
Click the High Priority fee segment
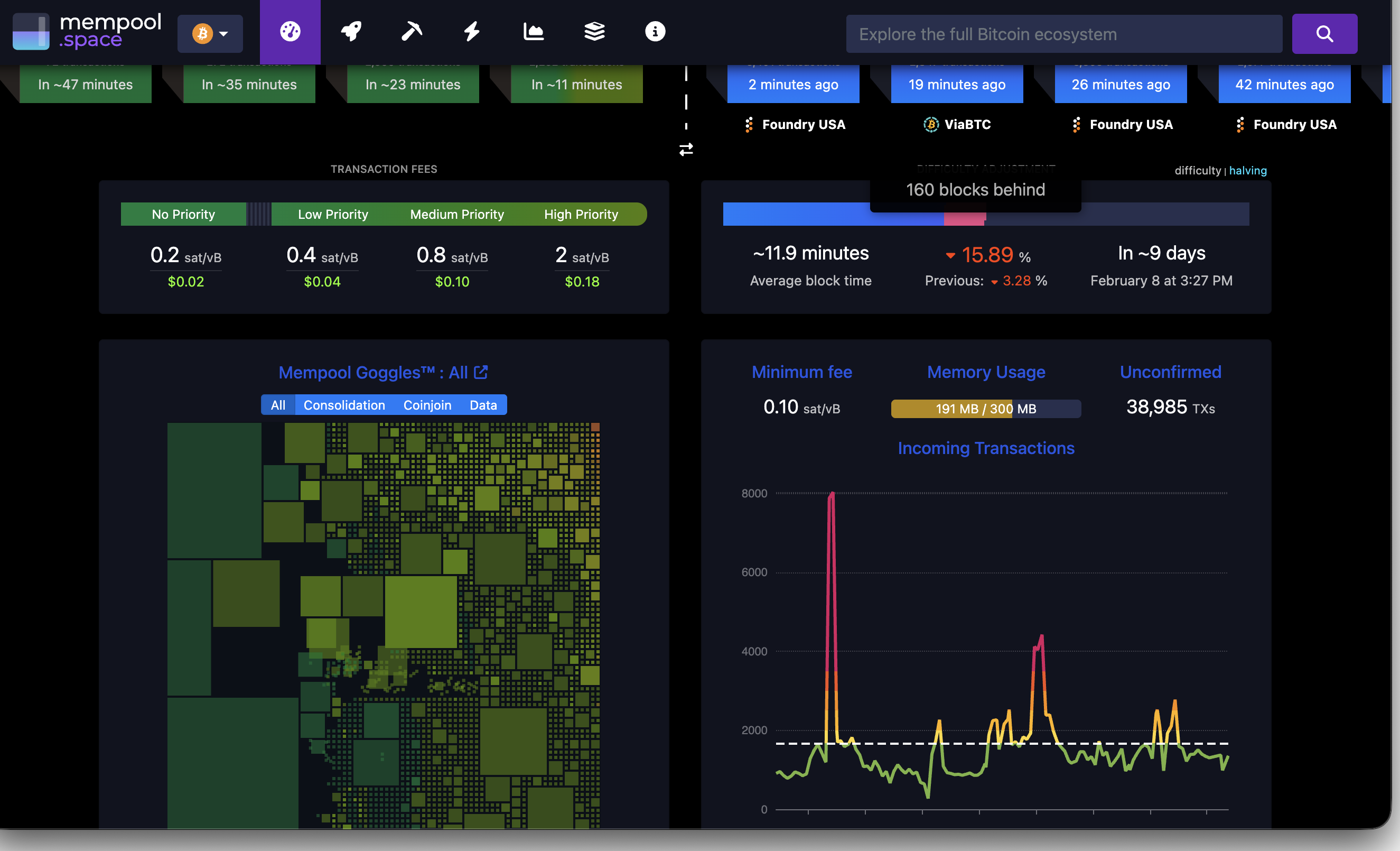click(x=582, y=214)
